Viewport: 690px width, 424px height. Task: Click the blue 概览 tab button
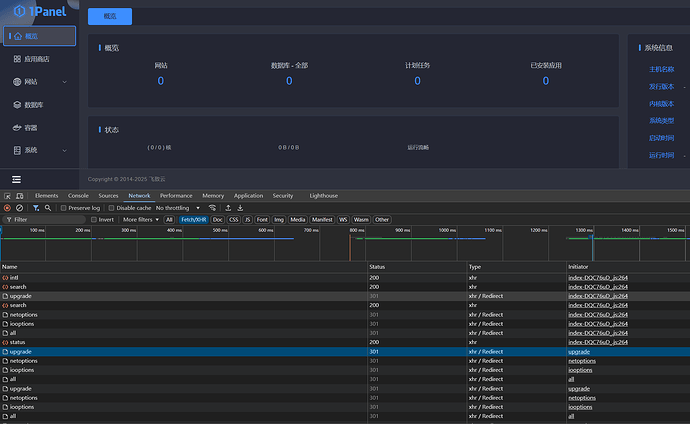click(x=110, y=16)
